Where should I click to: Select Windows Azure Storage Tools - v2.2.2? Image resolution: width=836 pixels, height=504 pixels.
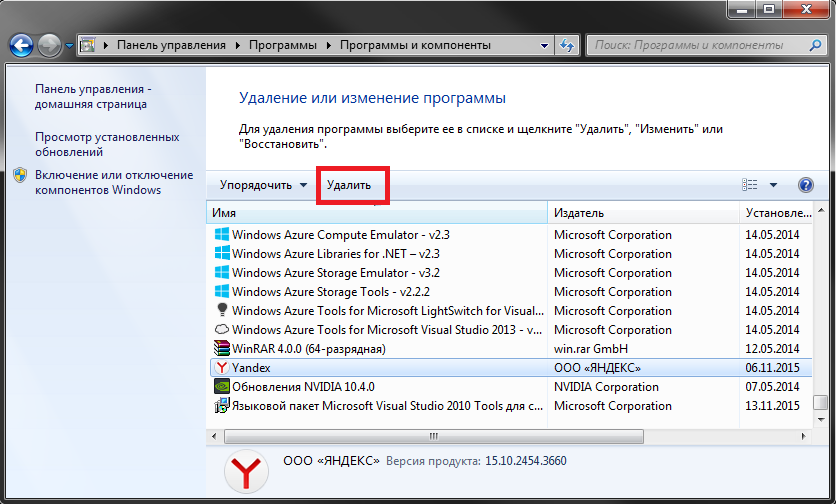point(509,292)
